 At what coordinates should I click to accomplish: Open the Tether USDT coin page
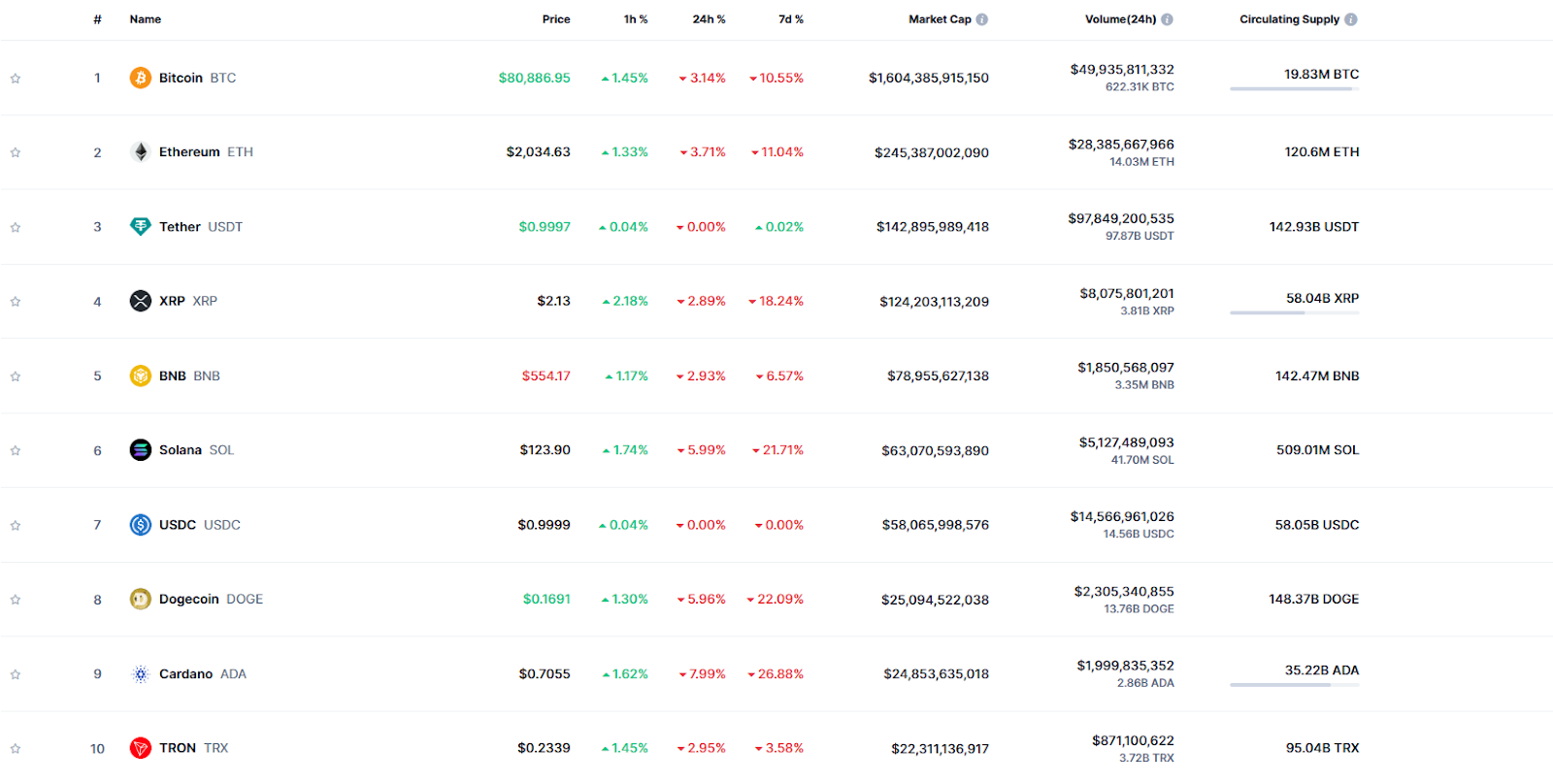201,227
